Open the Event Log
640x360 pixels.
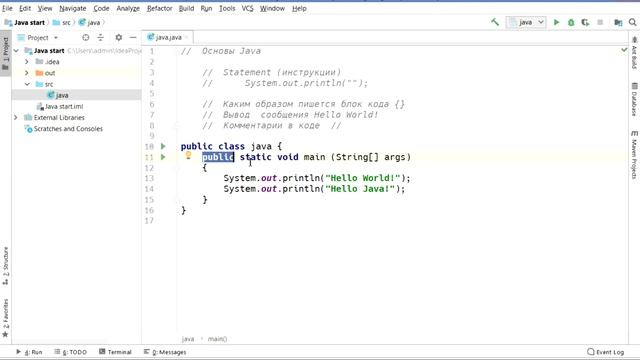click(x=606, y=352)
